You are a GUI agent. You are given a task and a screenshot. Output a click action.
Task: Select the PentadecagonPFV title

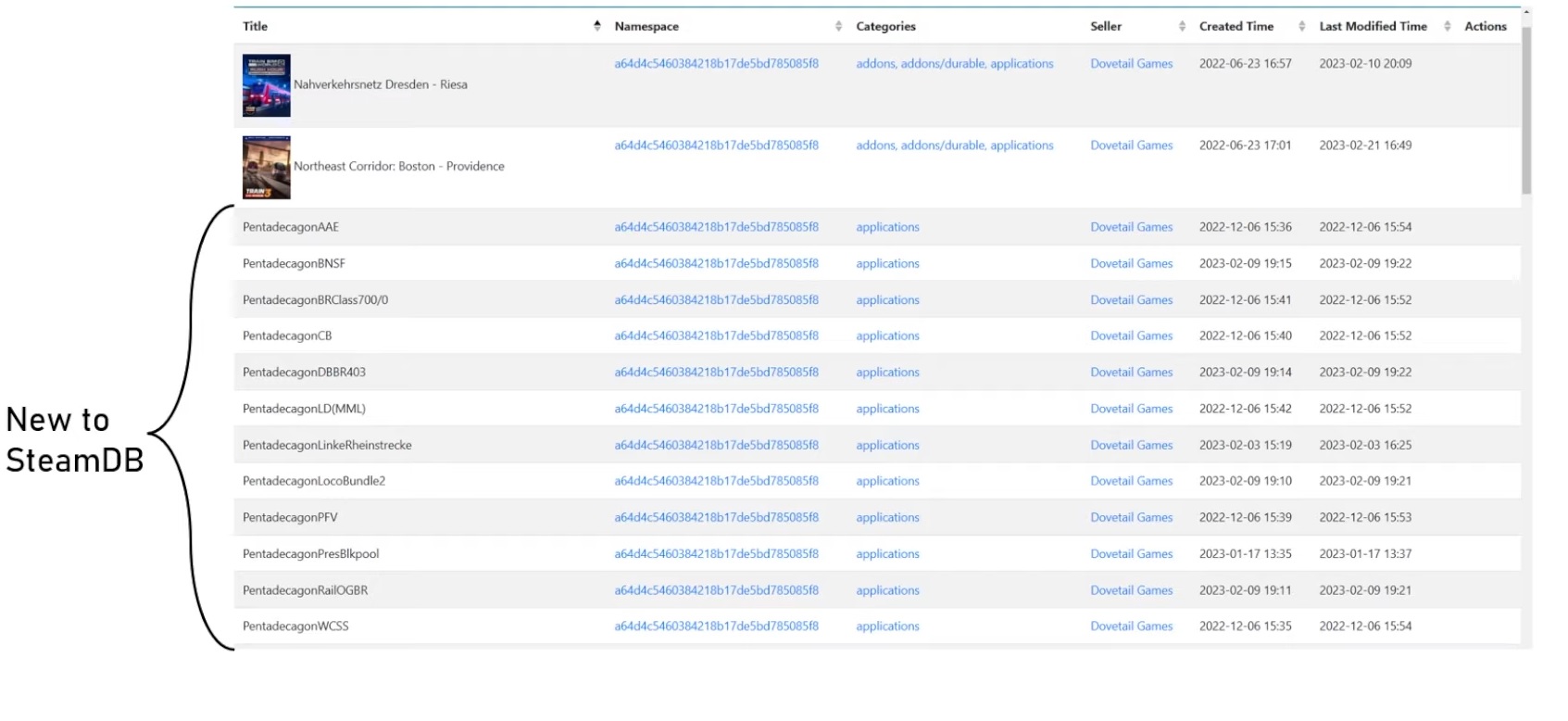click(x=290, y=517)
